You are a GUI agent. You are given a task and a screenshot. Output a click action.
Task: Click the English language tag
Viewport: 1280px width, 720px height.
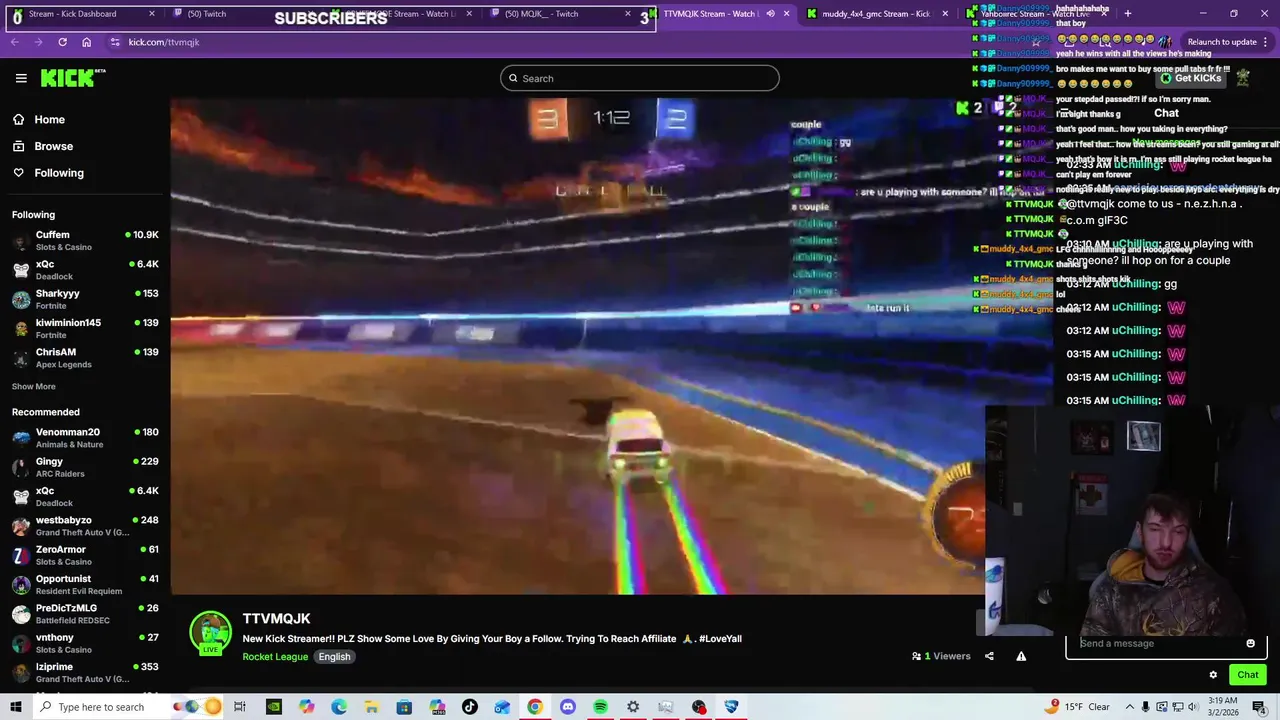coord(334,657)
